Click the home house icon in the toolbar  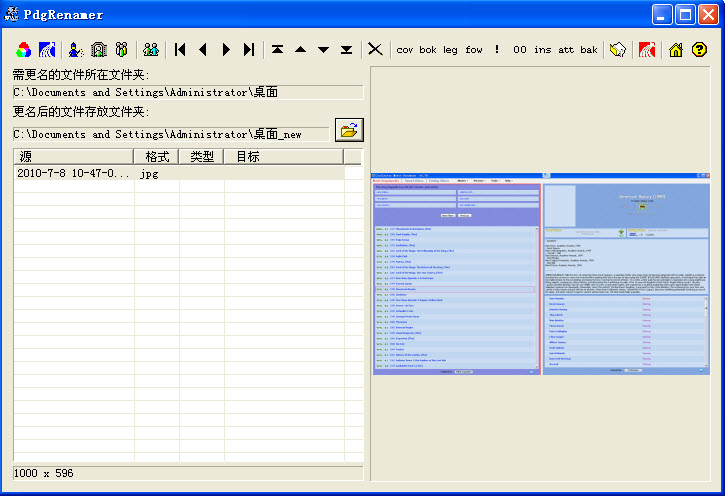click(676, 49)
